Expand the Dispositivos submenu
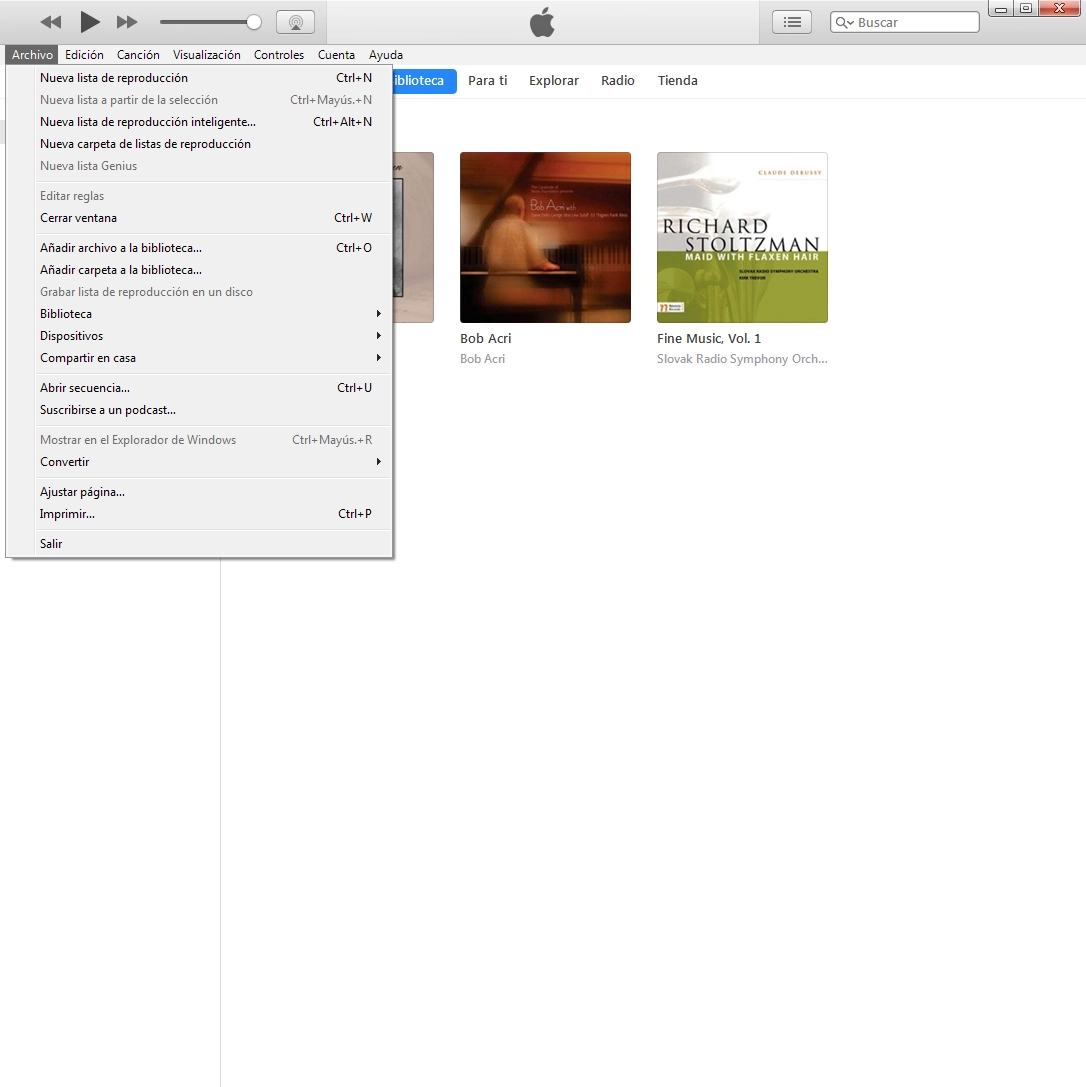Image resolution: width=1086 pixels, height=1087 pixels. 71,336
